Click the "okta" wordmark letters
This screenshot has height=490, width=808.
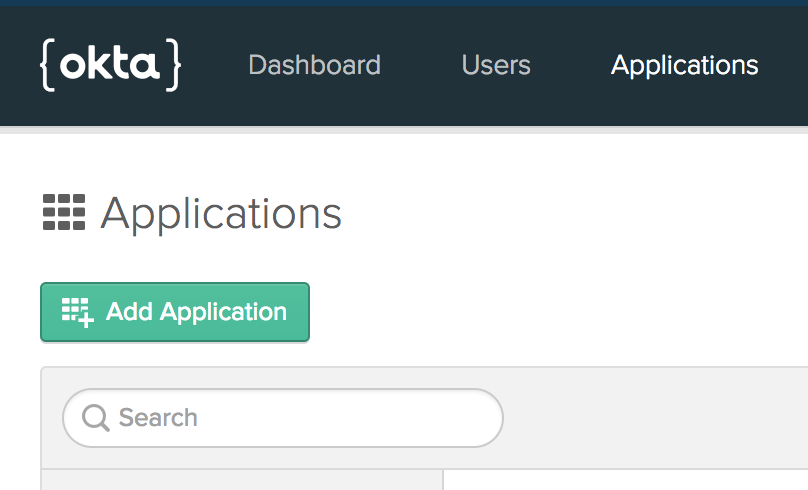point(109,64)
